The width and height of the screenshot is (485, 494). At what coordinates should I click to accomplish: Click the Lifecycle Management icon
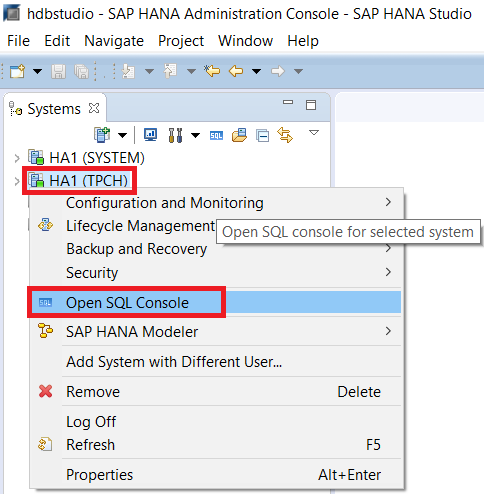pyautogui.click(x=45, y=225)
